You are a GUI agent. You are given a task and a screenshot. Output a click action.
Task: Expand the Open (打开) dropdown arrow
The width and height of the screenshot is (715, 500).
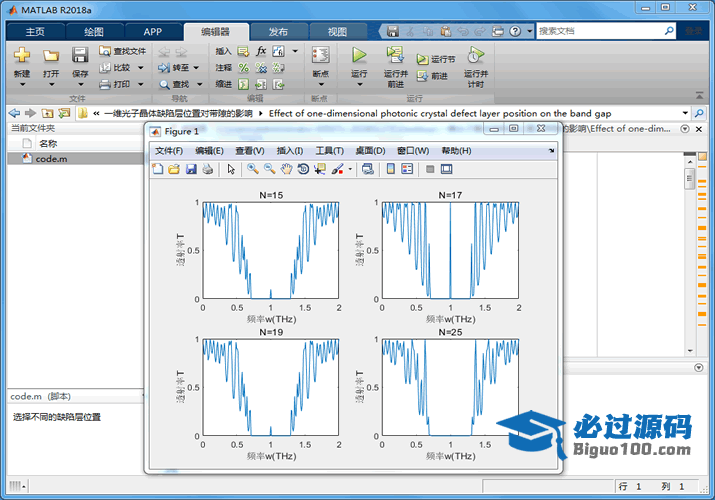(x=51, y=84)
